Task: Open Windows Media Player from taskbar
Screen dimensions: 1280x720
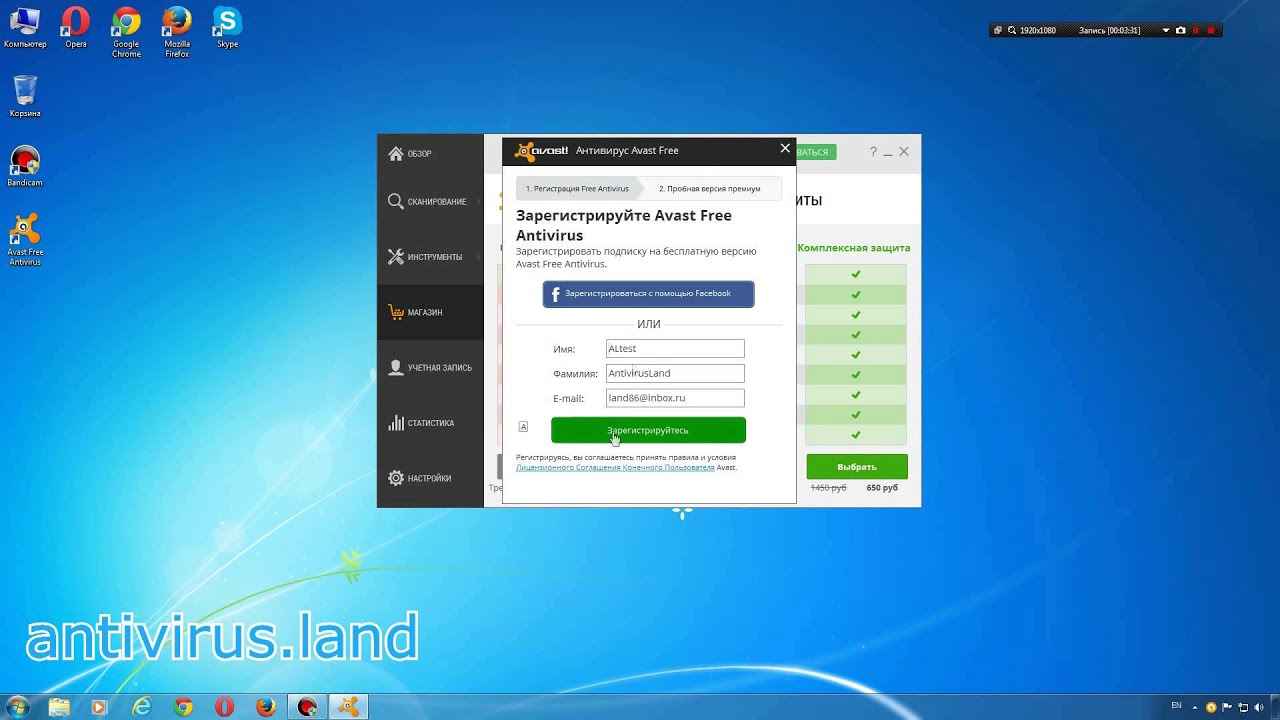Action: [99, 707]
